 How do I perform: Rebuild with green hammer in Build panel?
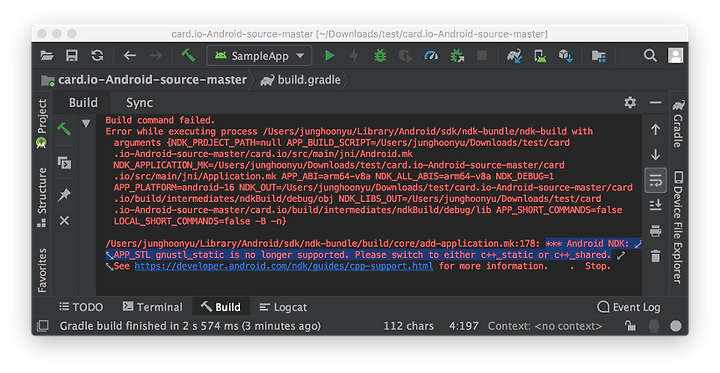(64, 129)
